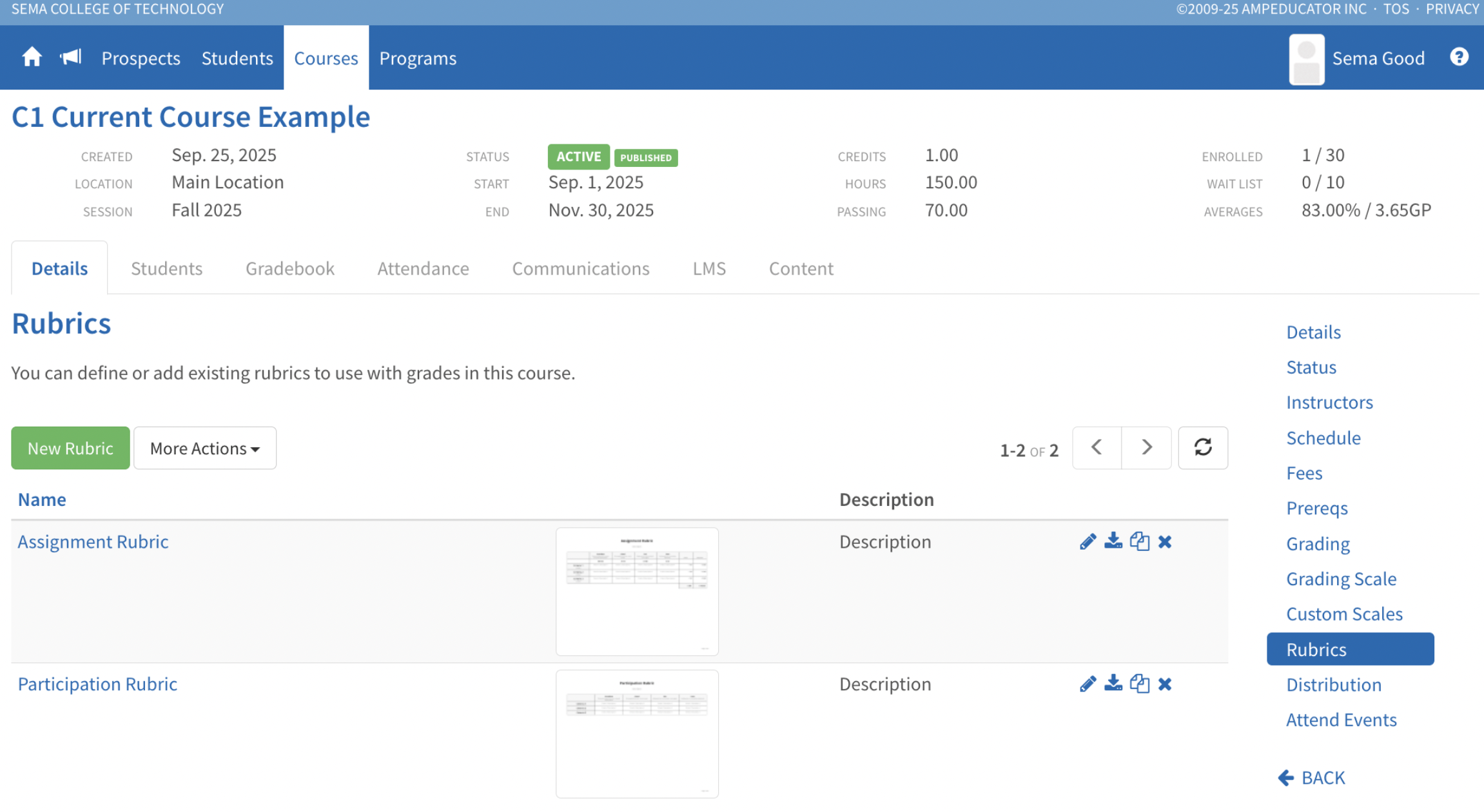Click the help question mark icon
Viewport: 1484px width, 812px height.
pos(1459,57)
